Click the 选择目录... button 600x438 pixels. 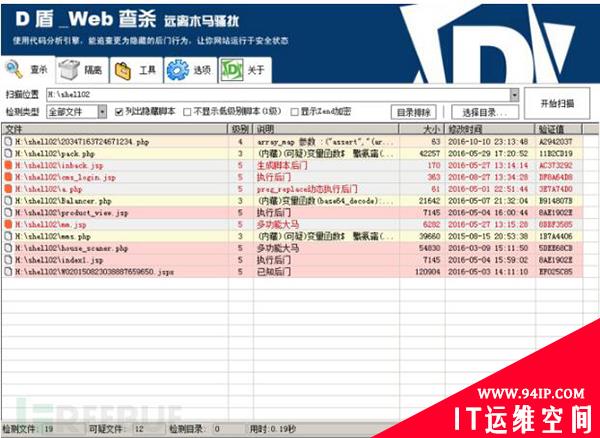tap(485, 112)
